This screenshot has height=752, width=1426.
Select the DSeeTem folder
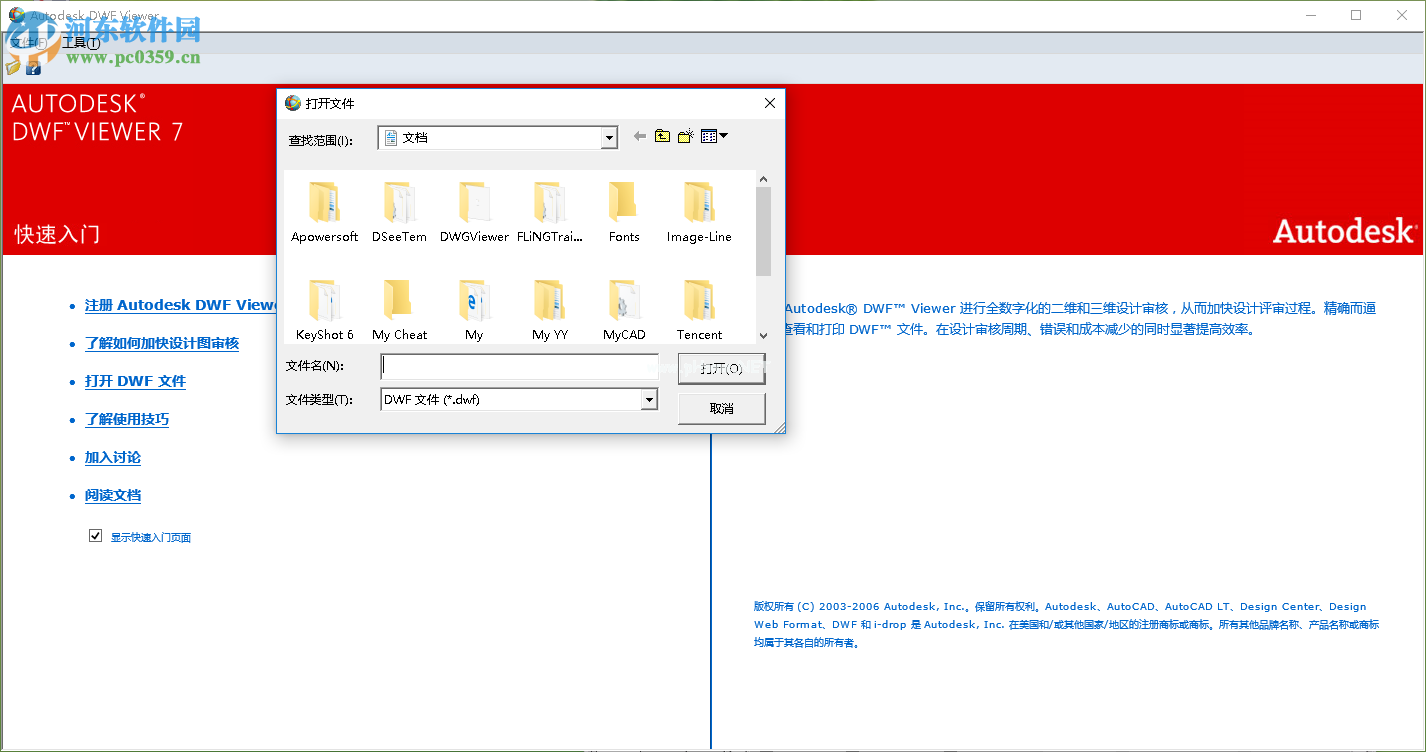[399, 212]
